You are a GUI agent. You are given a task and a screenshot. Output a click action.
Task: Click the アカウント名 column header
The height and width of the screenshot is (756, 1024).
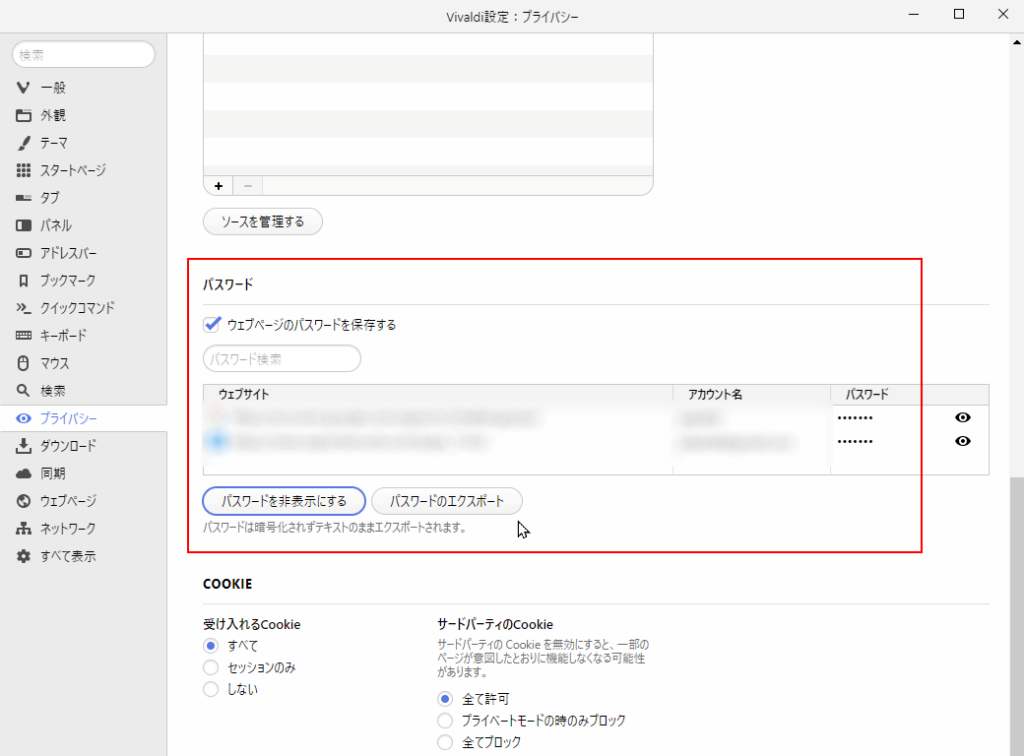(x=752, y=394)
